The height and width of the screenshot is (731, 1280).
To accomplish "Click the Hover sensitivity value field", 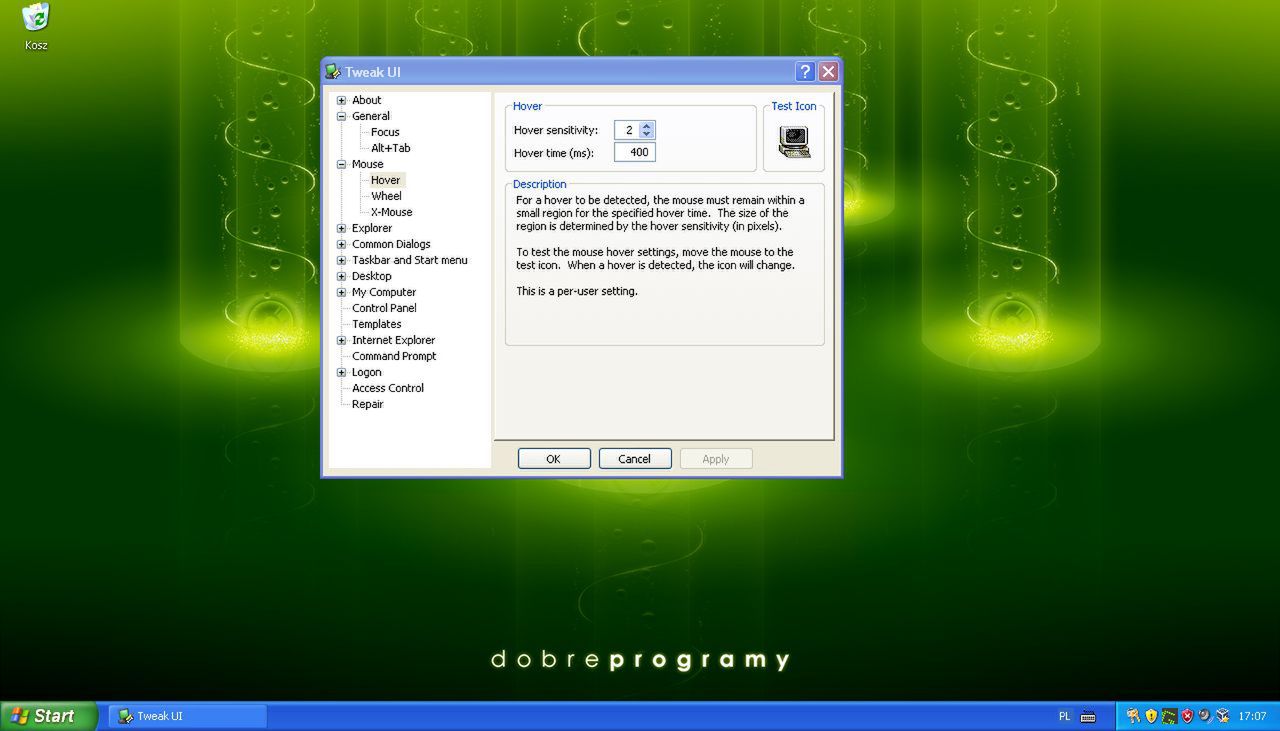I will coord(627,130).
